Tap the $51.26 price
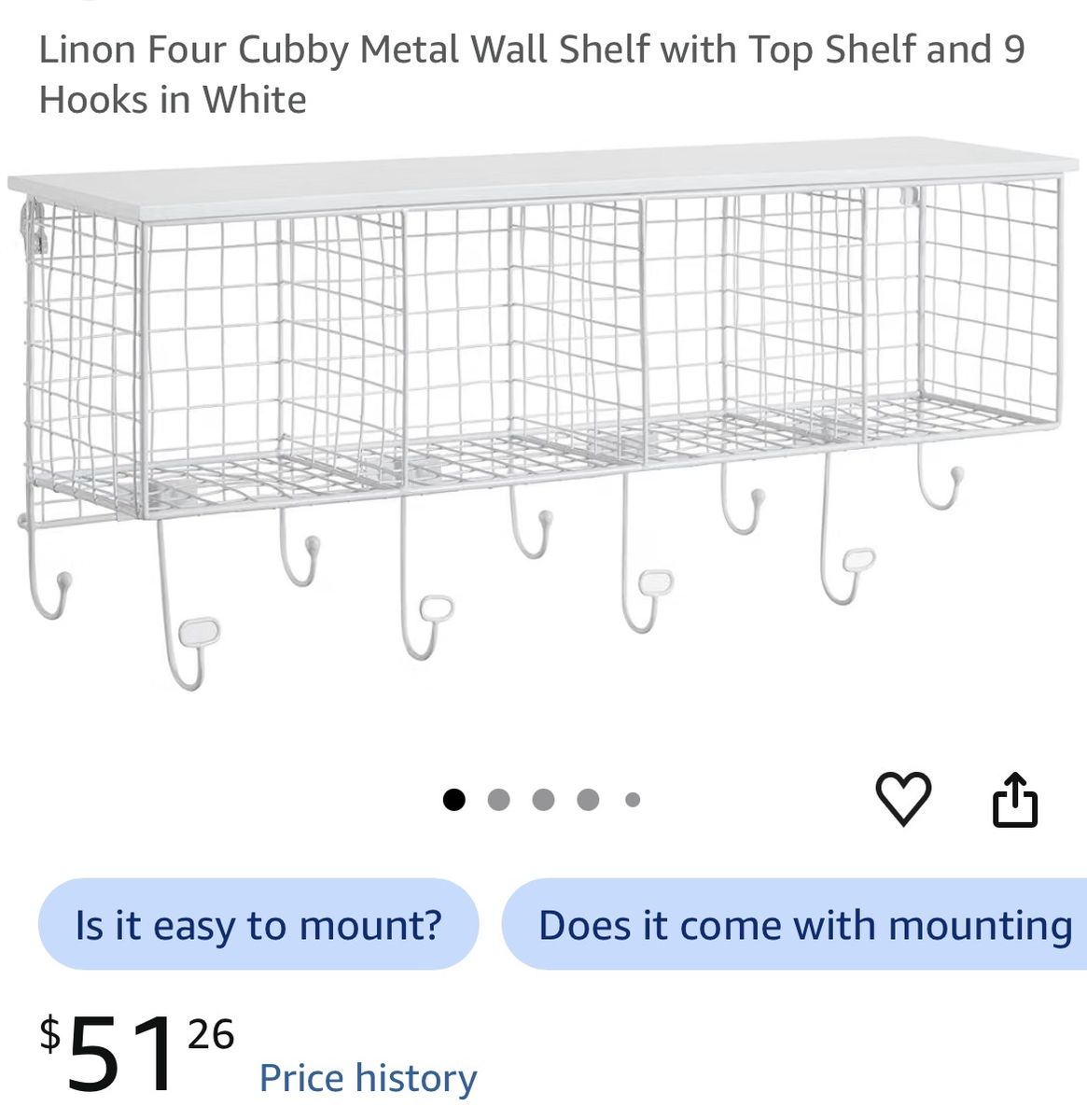The width and height of the screenshot is (1087, 1120). coord(136,1052)
